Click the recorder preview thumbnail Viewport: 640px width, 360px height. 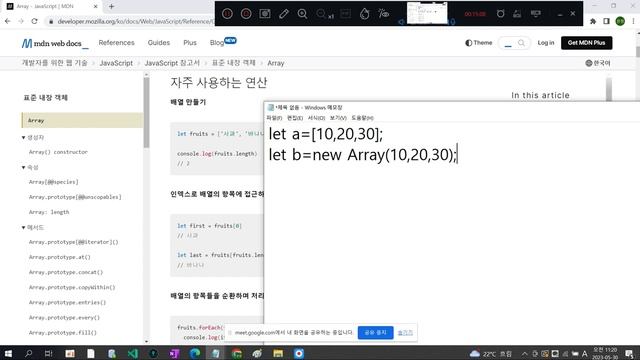[427, 13]
